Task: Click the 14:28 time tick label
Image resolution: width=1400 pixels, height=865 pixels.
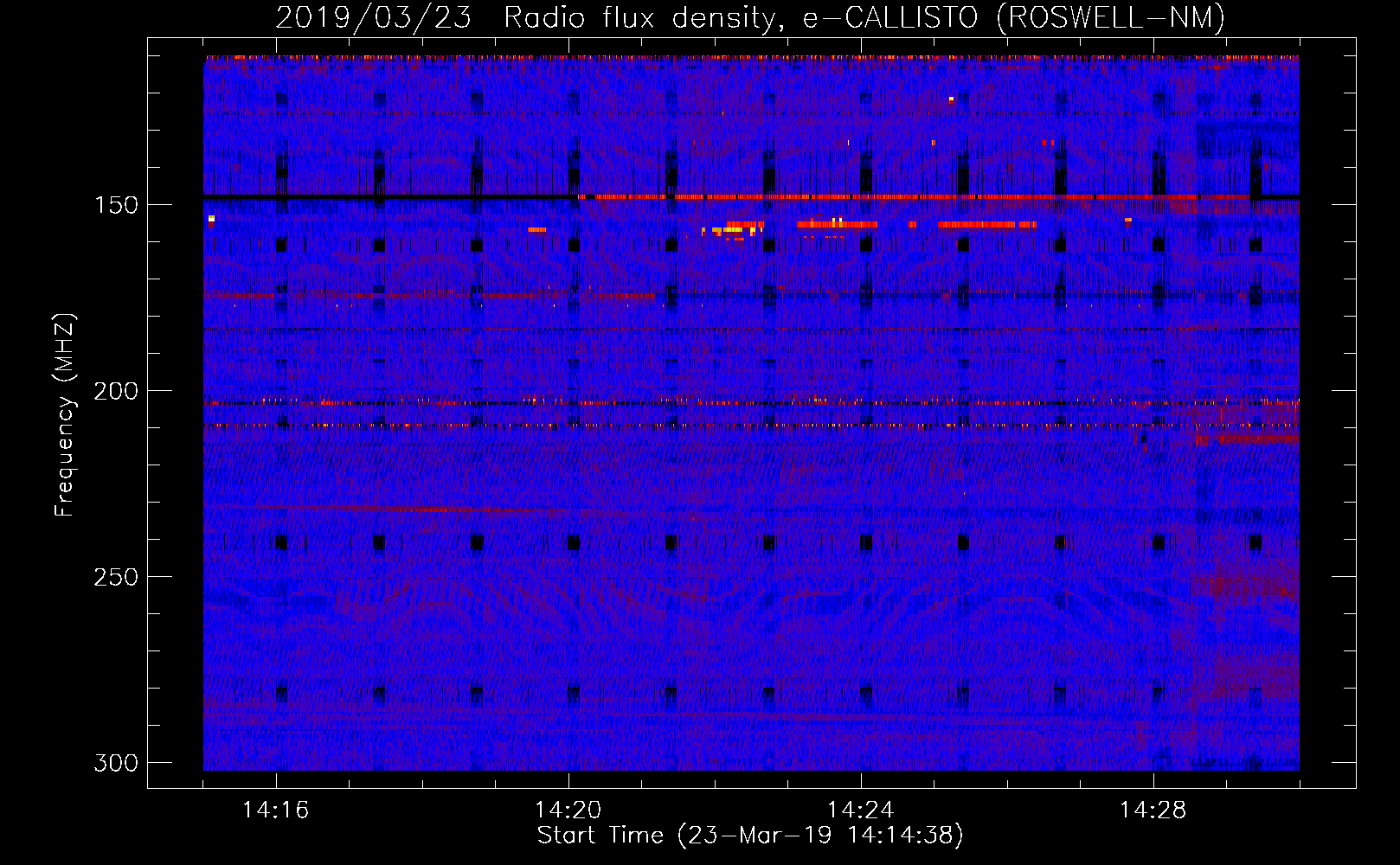Action: click(x=1153, y=810)
